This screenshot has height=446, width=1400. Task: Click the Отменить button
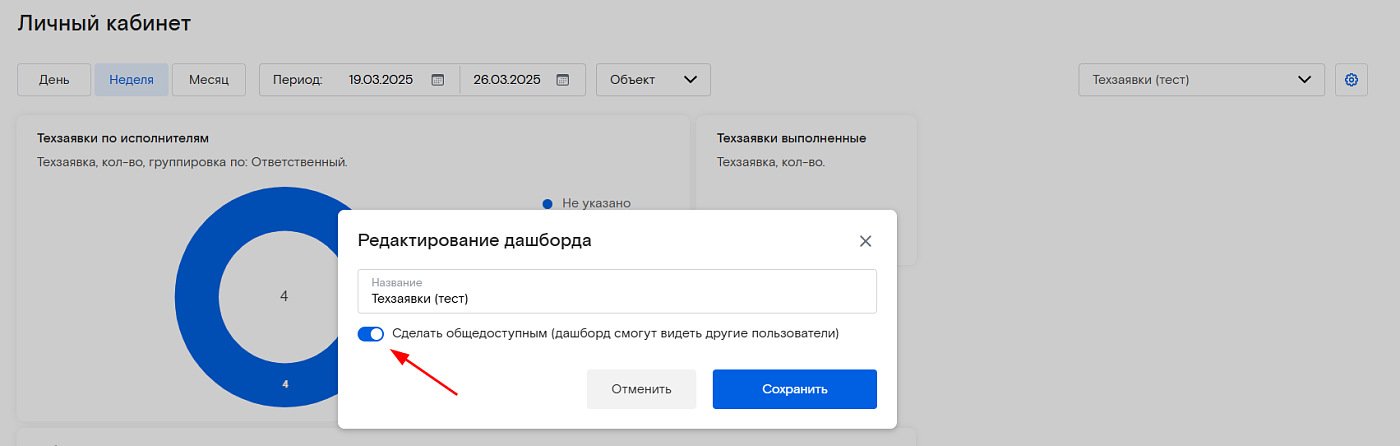pyautogui.click(x=641, y=389)
